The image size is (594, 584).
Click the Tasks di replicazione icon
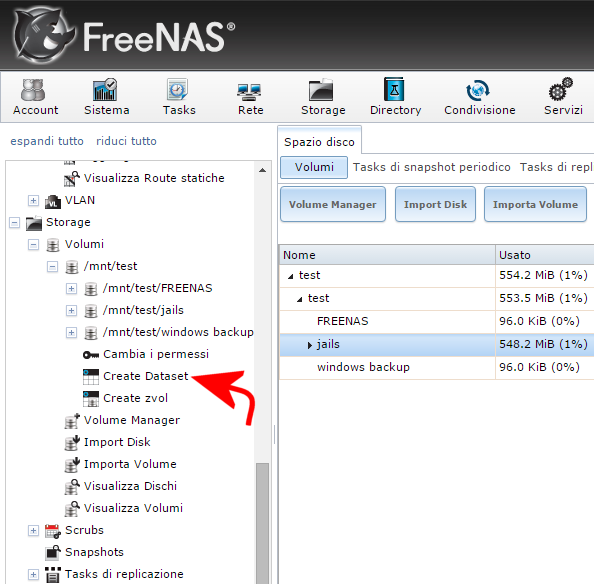pyautogui.click(x=53, y=575)
